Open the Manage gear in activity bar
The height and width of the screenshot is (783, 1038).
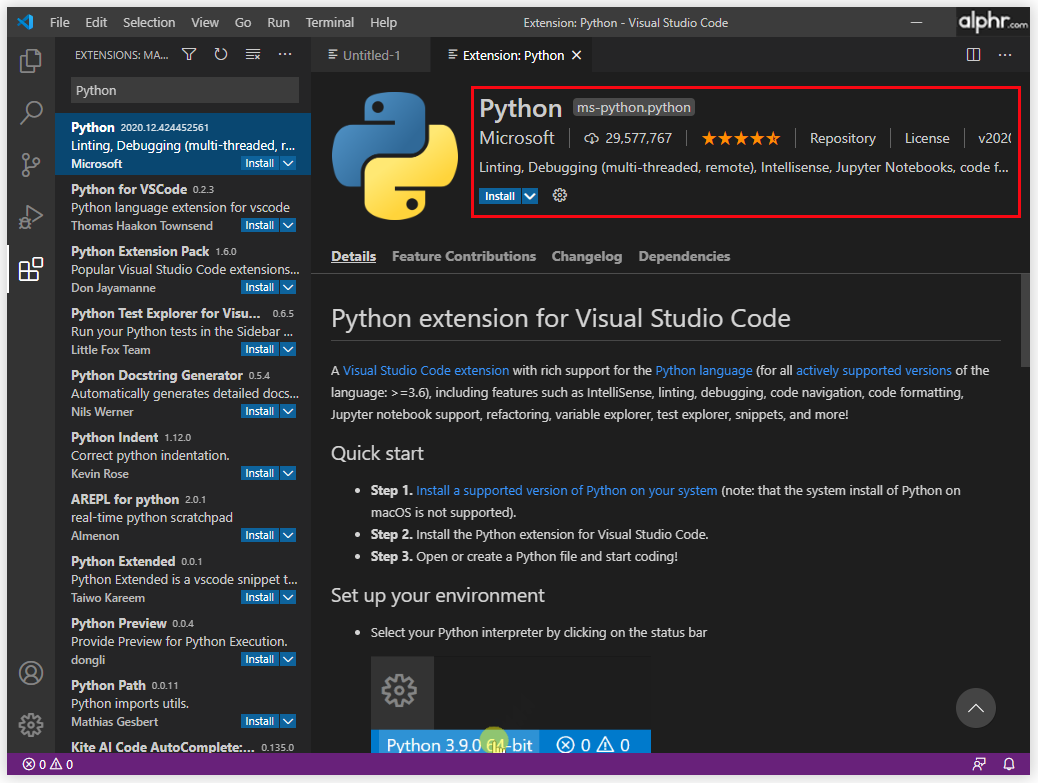point(30,725)
